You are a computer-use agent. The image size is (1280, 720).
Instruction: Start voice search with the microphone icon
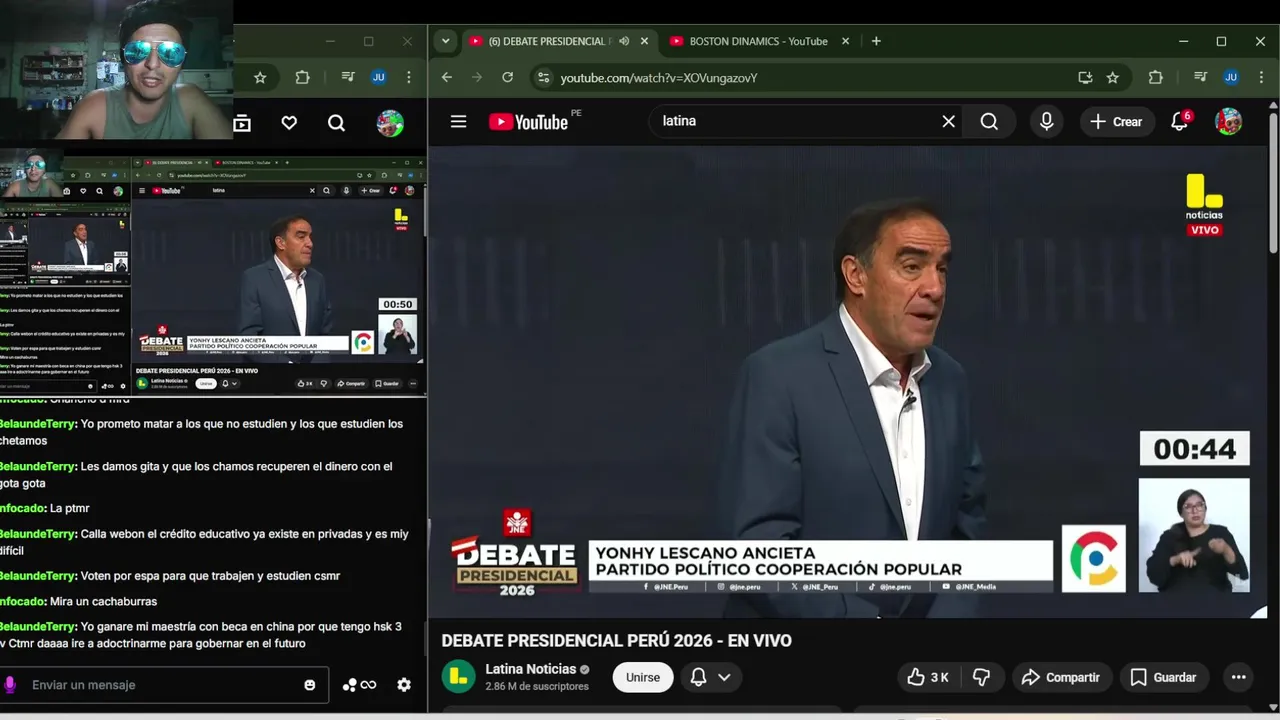pyautogui.click(x=1046, y=121)
